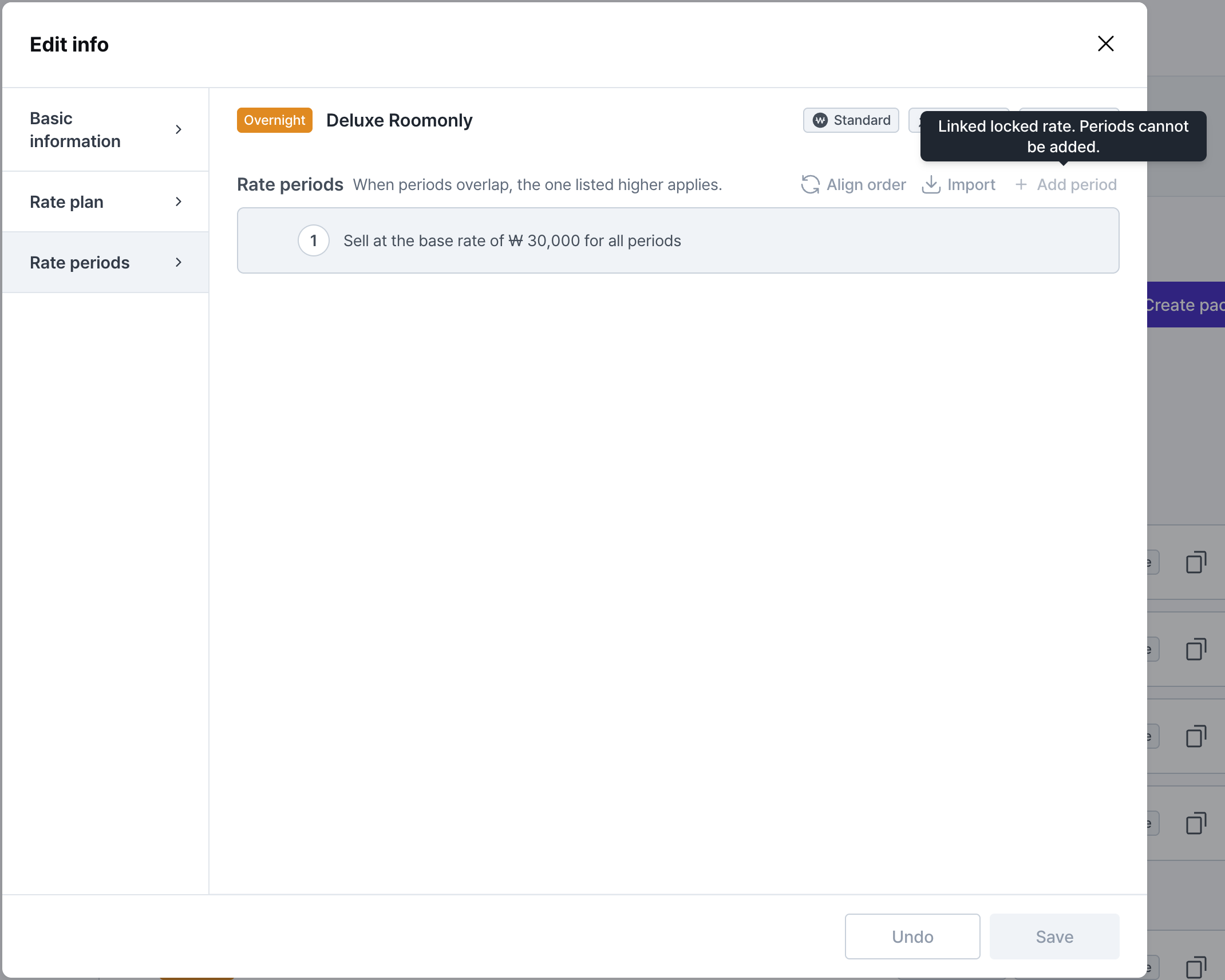Viewport: 1225px width, 980px height.
Task: Close the Edit info dialog
Action: point(1105,44)
